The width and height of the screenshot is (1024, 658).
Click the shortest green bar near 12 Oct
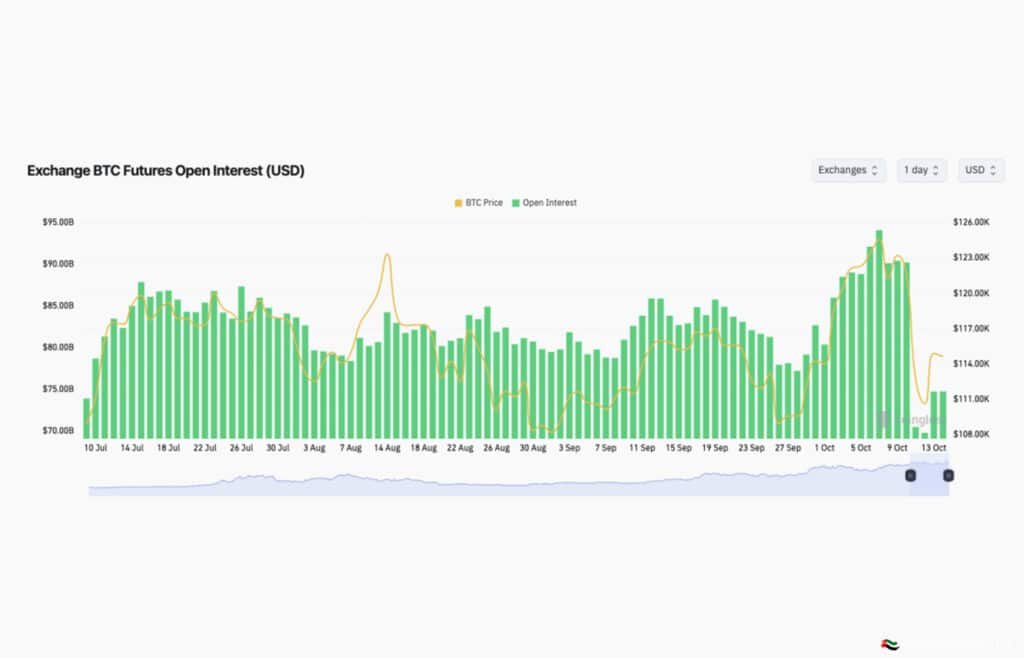[925, 435]
